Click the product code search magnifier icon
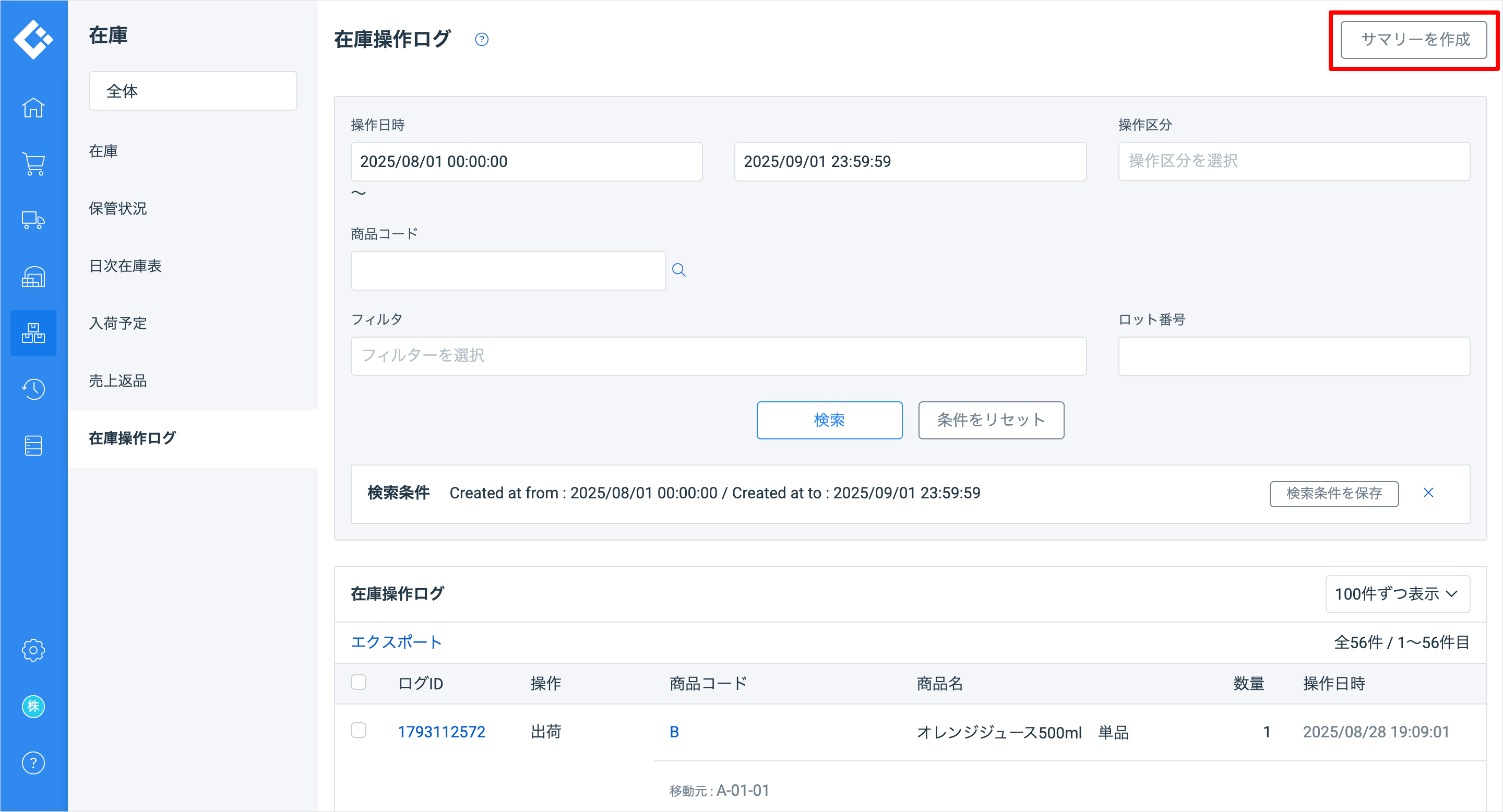 pyautogui.click(x=678, y=270)
